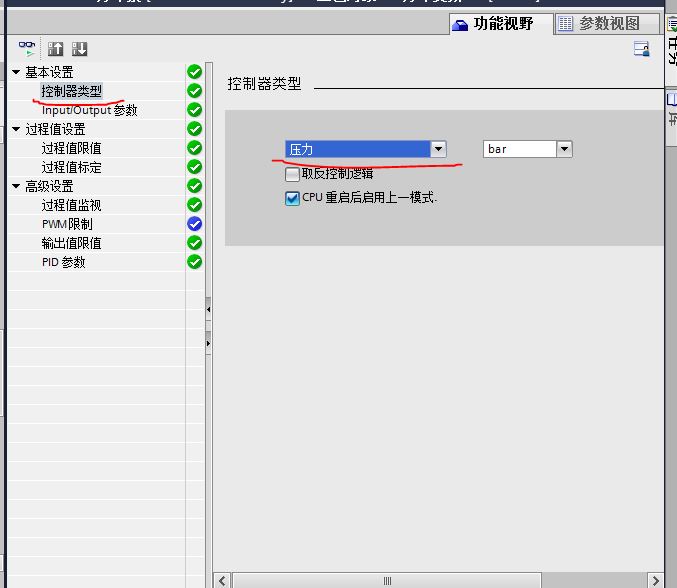The image size is (677, 588).
Task: Click the window icon at top right of panel
Action: pos(642,49)
